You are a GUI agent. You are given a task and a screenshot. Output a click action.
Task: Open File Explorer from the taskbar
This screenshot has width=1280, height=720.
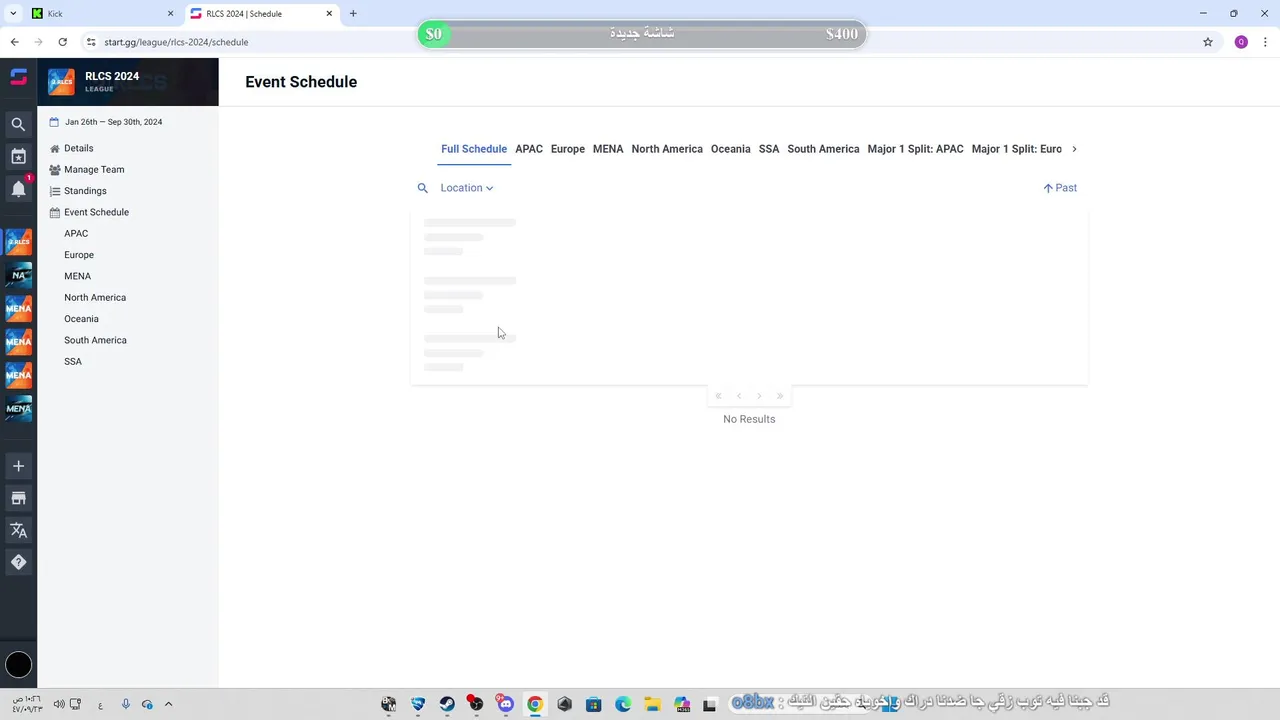[x=652, y=704]
